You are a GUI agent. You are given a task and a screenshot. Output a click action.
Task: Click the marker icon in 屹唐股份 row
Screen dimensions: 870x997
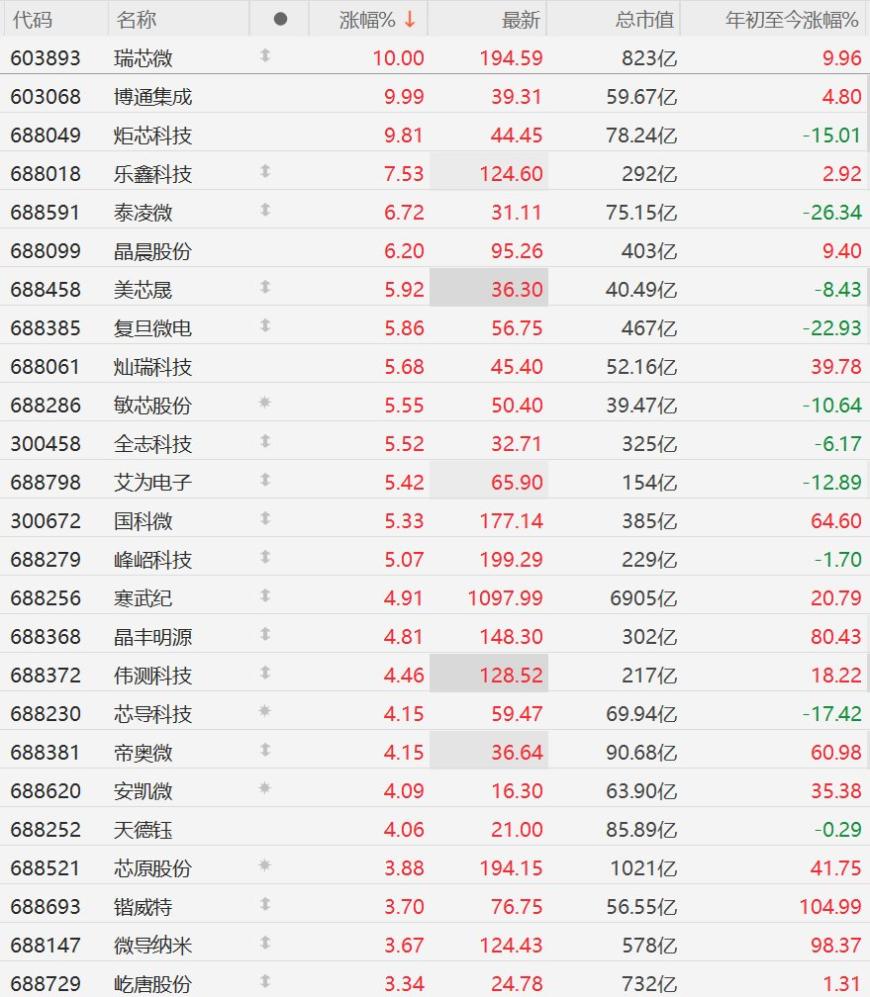[265, 982]
